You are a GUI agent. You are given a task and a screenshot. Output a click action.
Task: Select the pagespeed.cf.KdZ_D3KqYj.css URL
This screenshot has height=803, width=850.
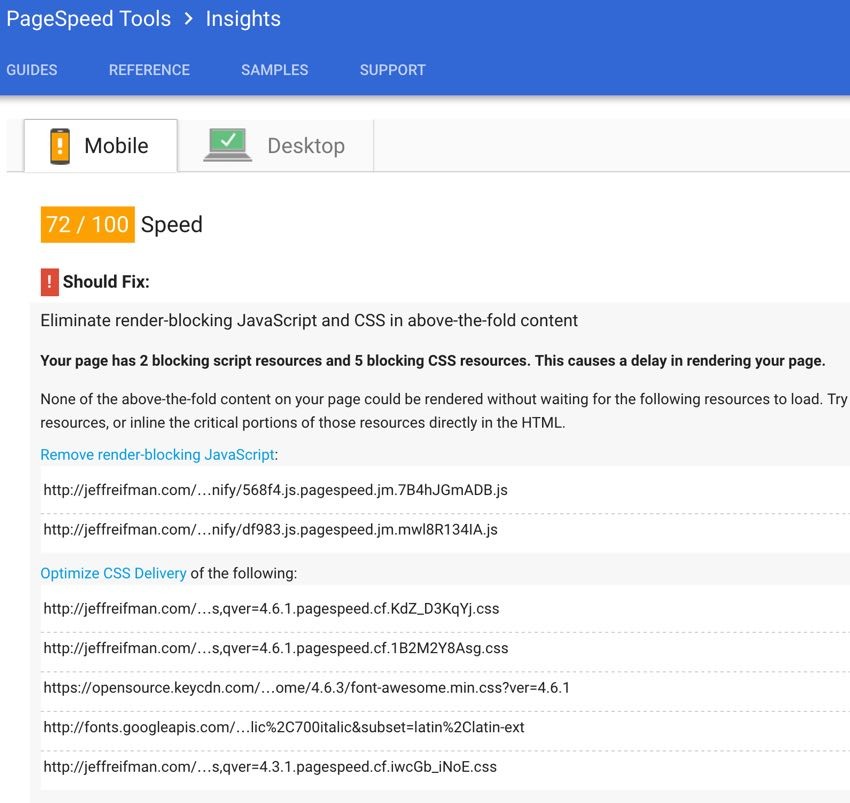pyautogui.click(x=271, y=609)
